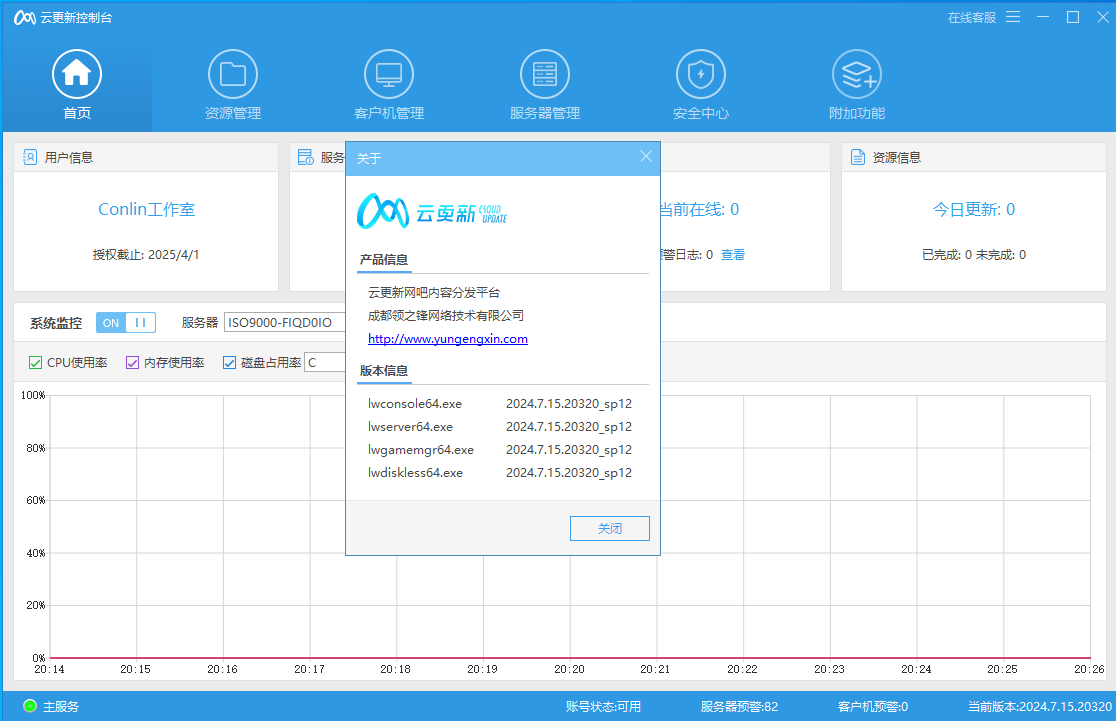The width and height of the screenshot is (1116, 721).
Task: Click the server info panel icon
Action: pyautogui.click(x=305, y=157)
